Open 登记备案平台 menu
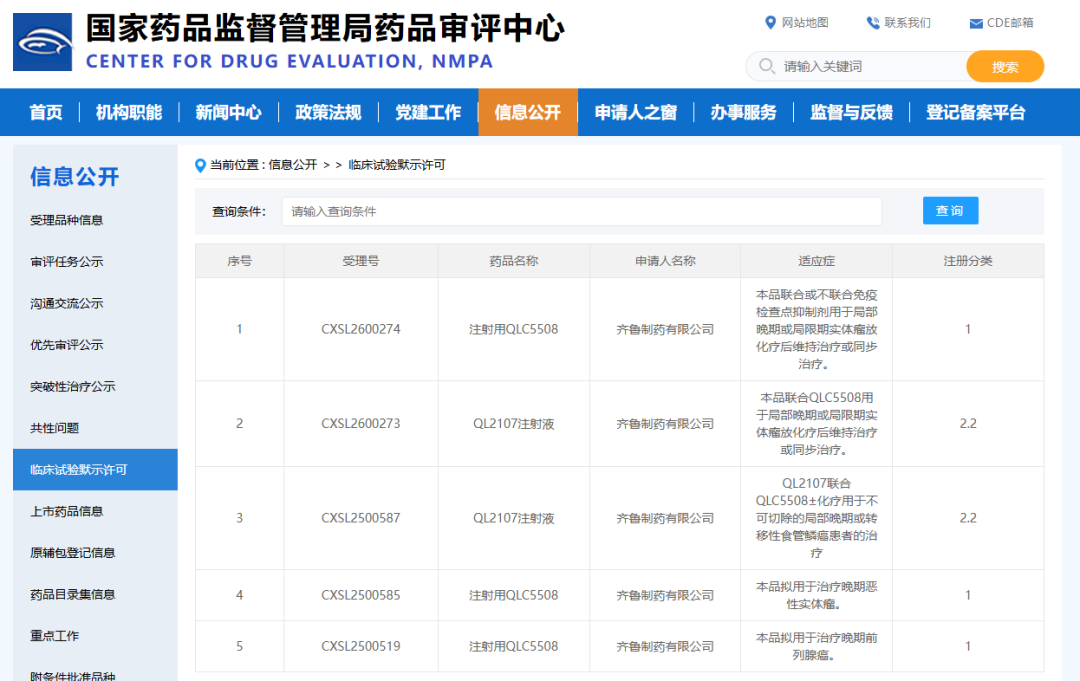This screenshot has width=1080, height=681. [x=975, y=112]
